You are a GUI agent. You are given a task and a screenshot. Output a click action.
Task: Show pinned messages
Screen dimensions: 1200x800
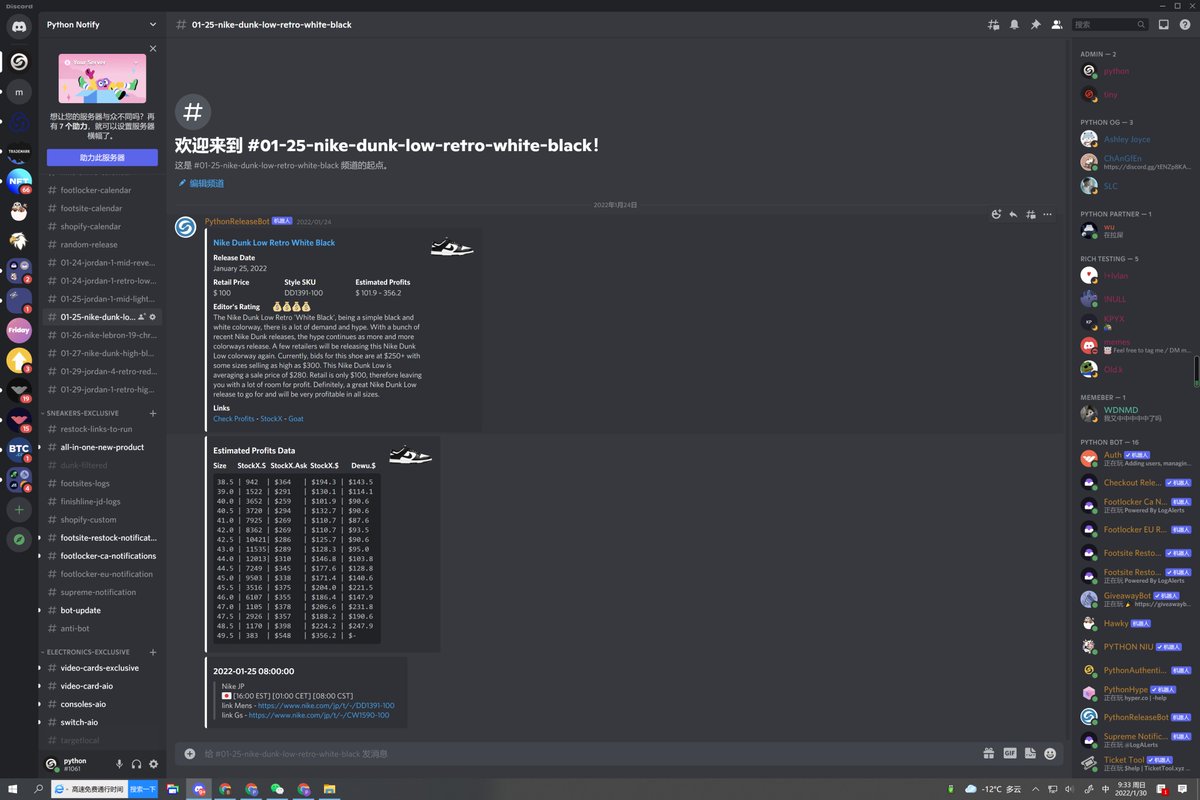pos(1035,24)
